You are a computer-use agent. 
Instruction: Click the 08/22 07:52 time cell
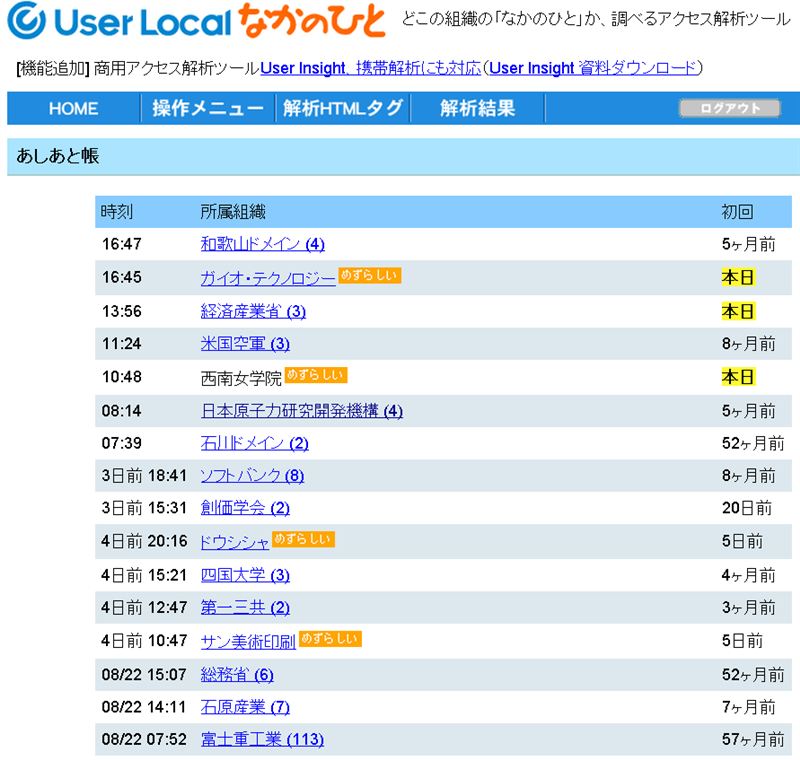point(144,739)
